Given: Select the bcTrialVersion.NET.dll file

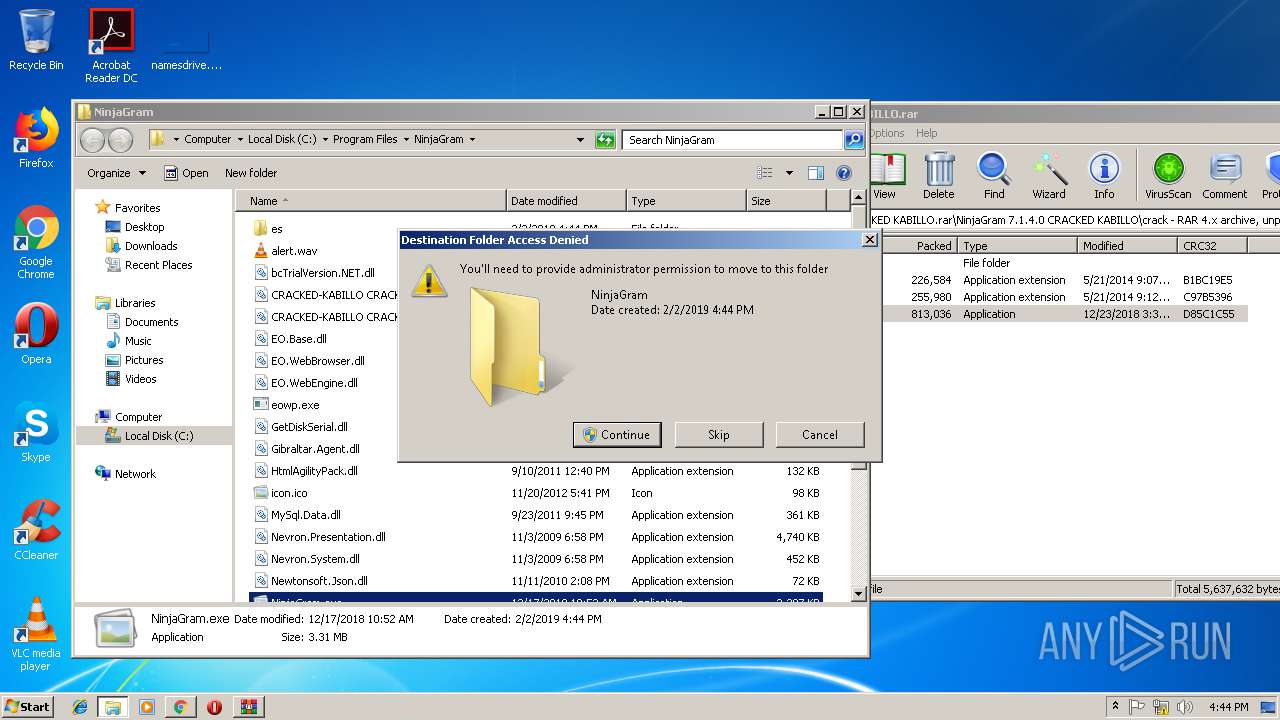Looking at the screenshot, I should click(x=323, y=273).
